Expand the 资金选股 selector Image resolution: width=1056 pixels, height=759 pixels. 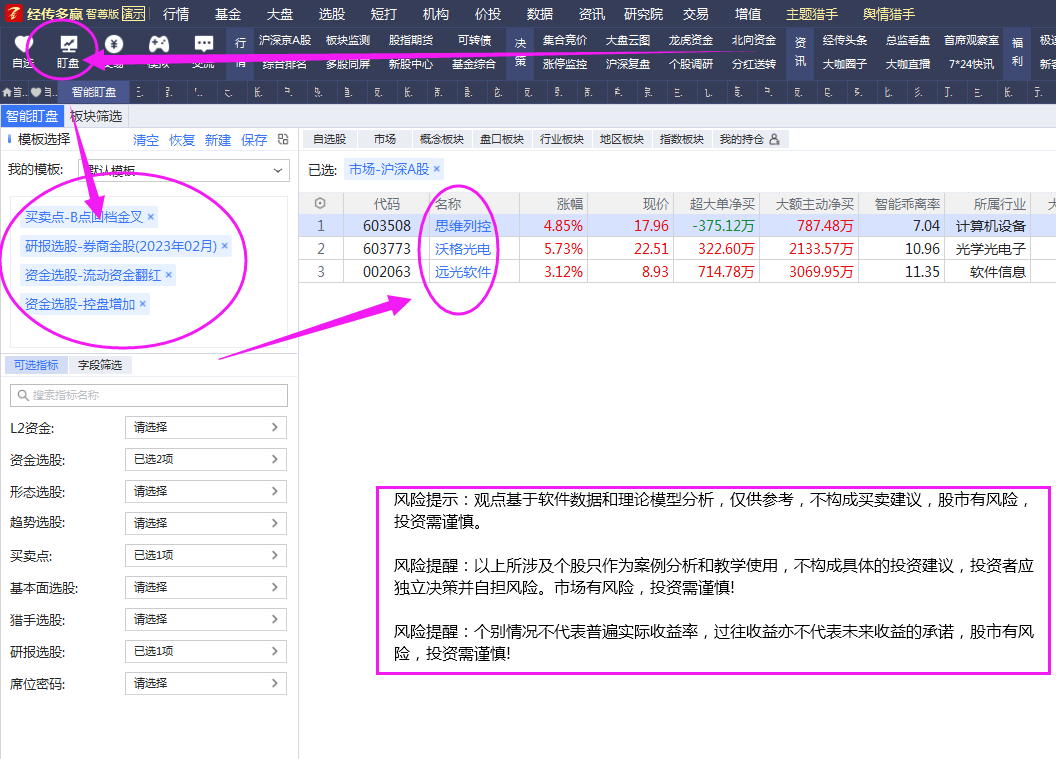tap(206, 459)
